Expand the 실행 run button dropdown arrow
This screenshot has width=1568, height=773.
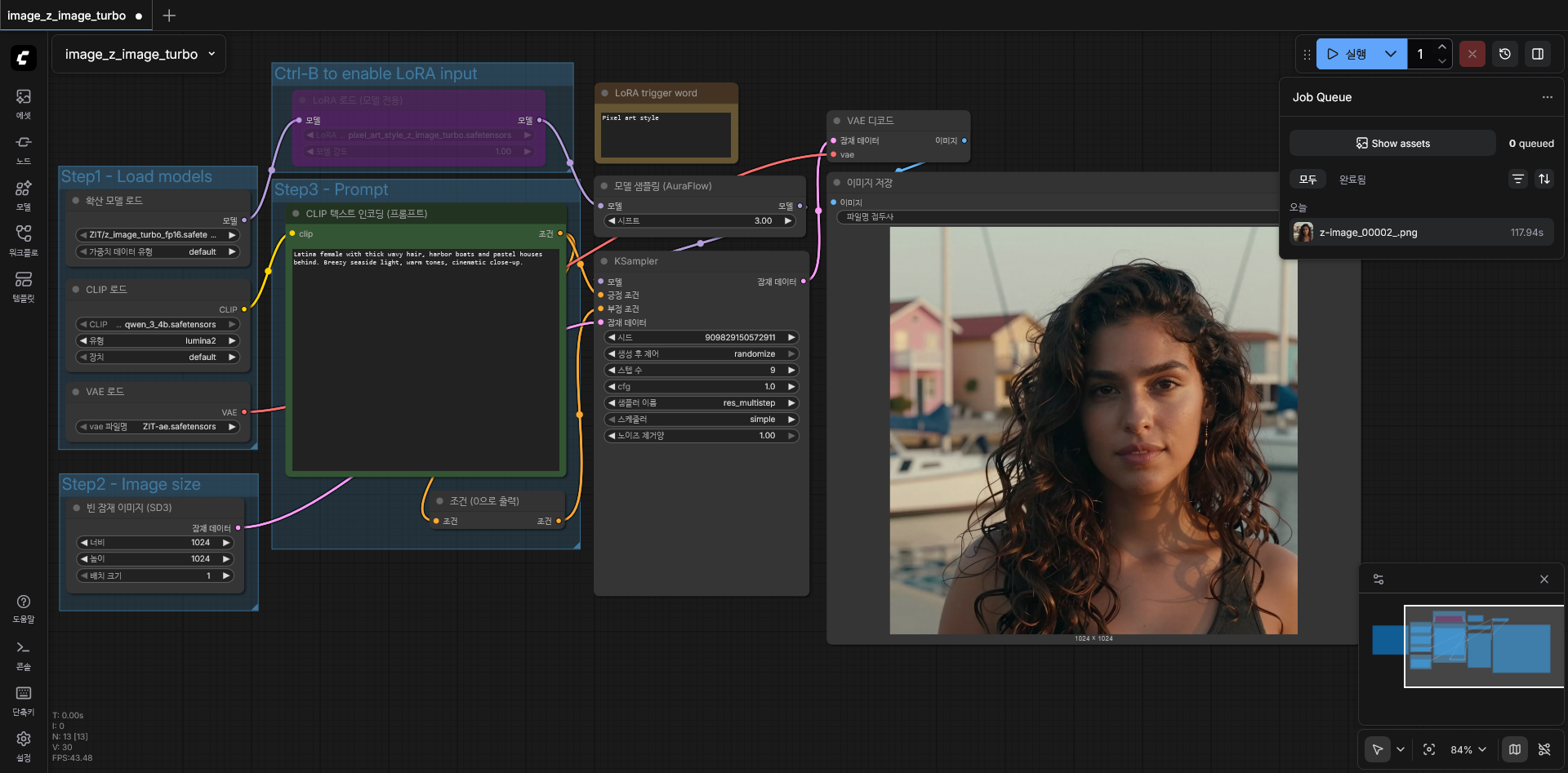[1391, 54]
